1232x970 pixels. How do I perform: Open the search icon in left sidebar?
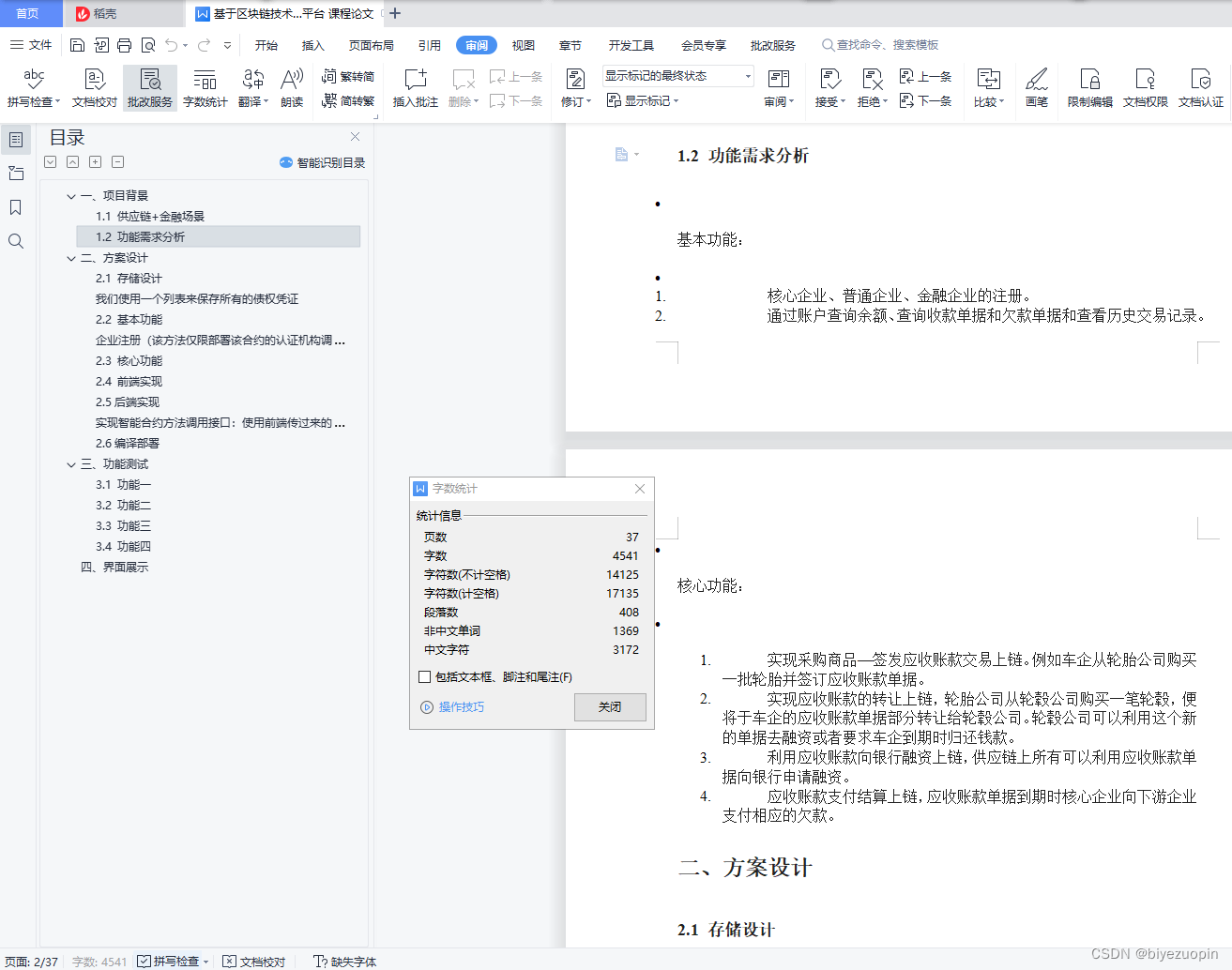(15, 241)
